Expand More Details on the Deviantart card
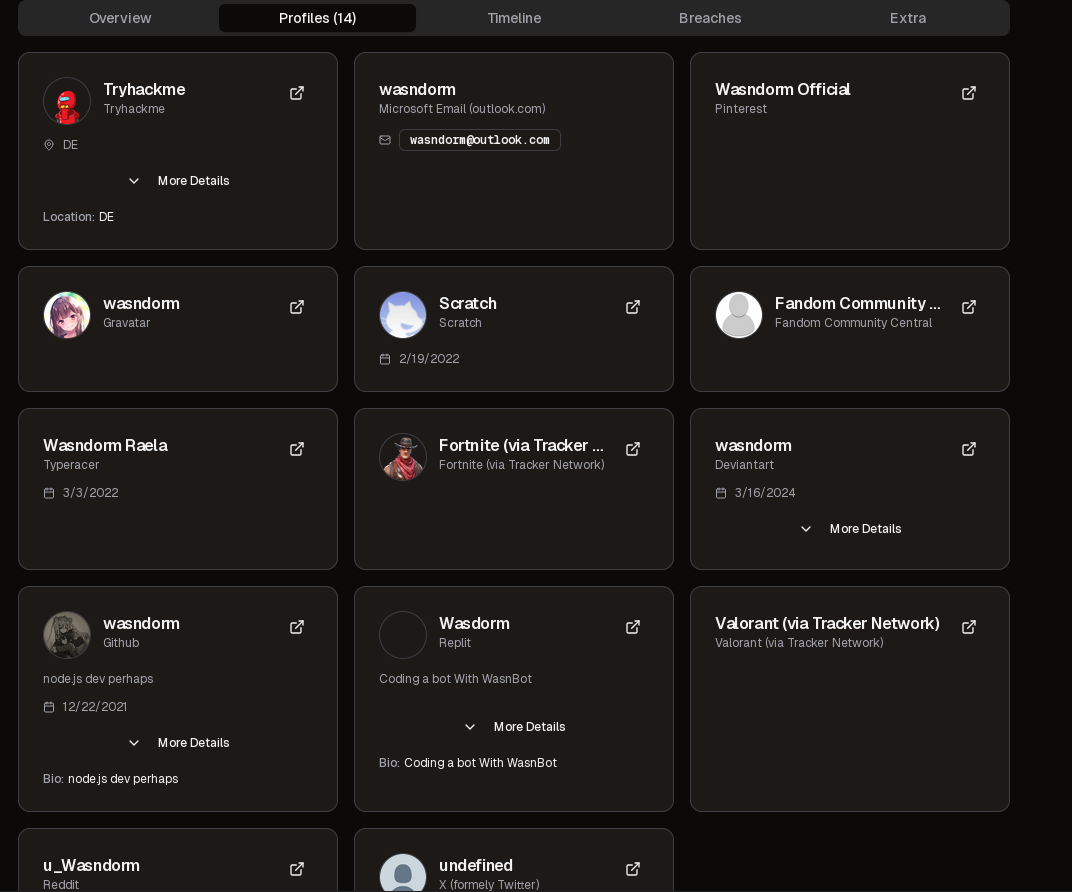 click(x=850, y=529)
